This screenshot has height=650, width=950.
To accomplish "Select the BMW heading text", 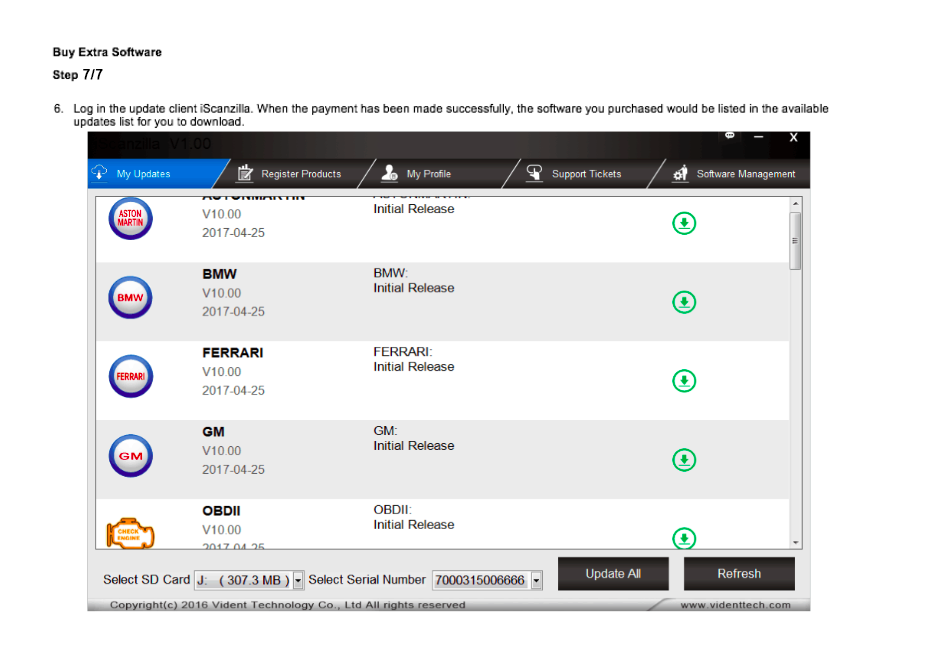I will [219, 274].
